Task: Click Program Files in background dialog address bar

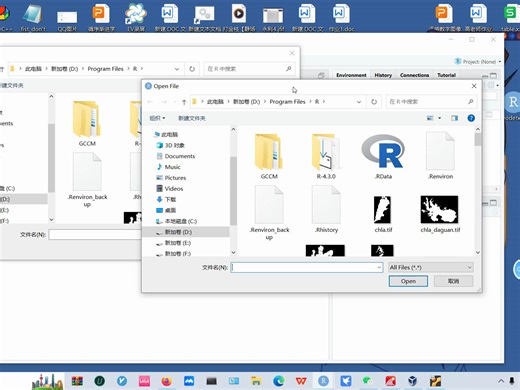Action: click(x=105, y=69)
